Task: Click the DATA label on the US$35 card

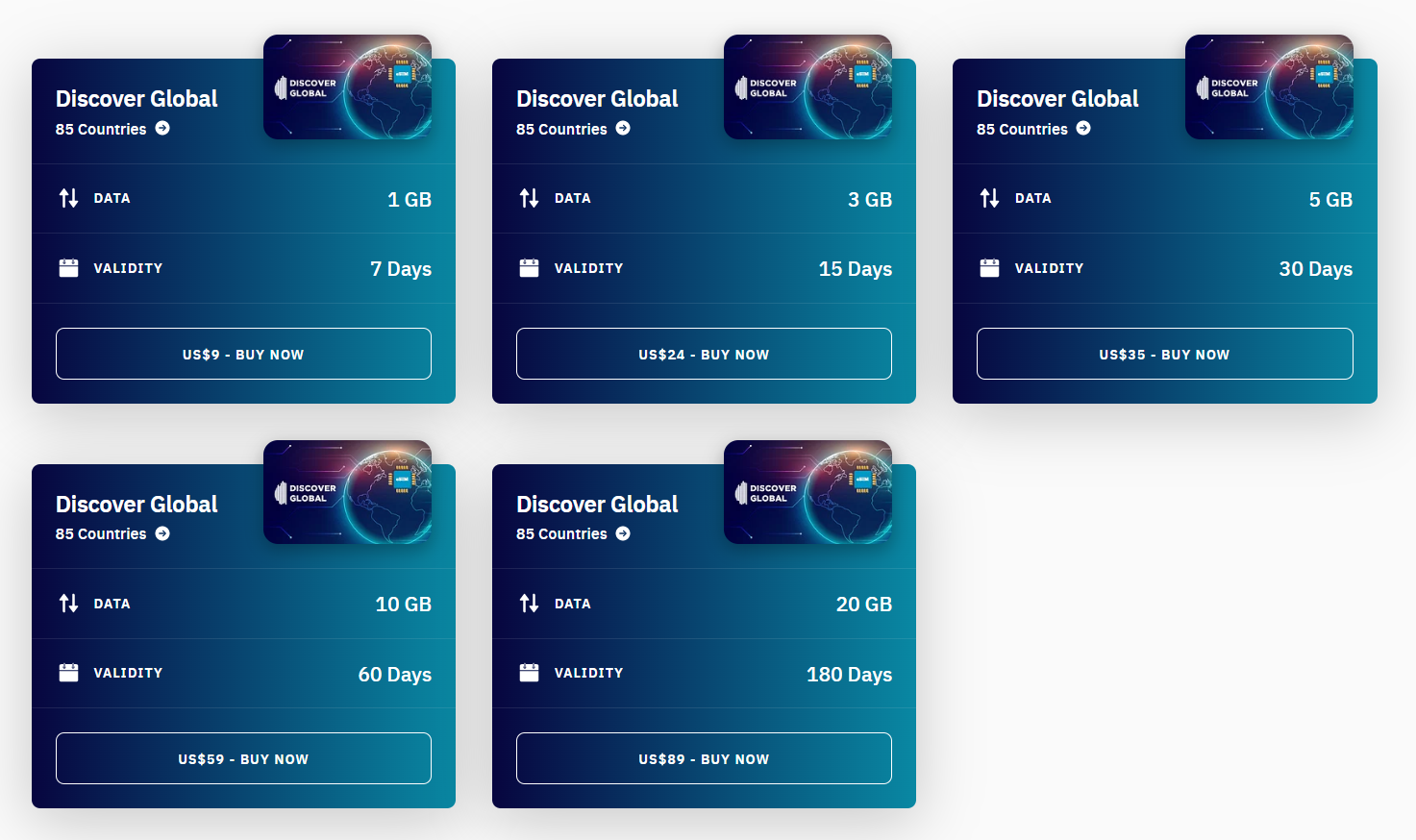Action: (x=1033, y=198)
